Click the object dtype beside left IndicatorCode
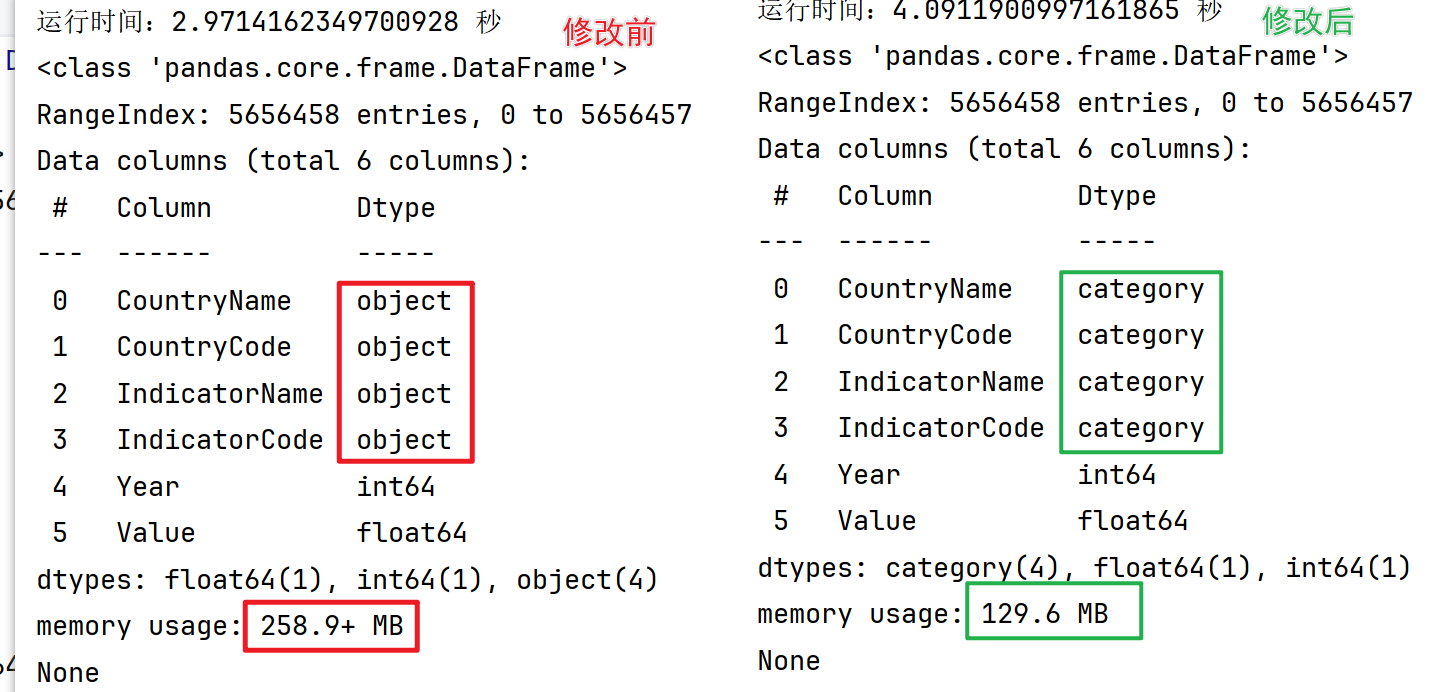Image resolution: width=1443 pixels, height=692 pixels. click(404, 440)
